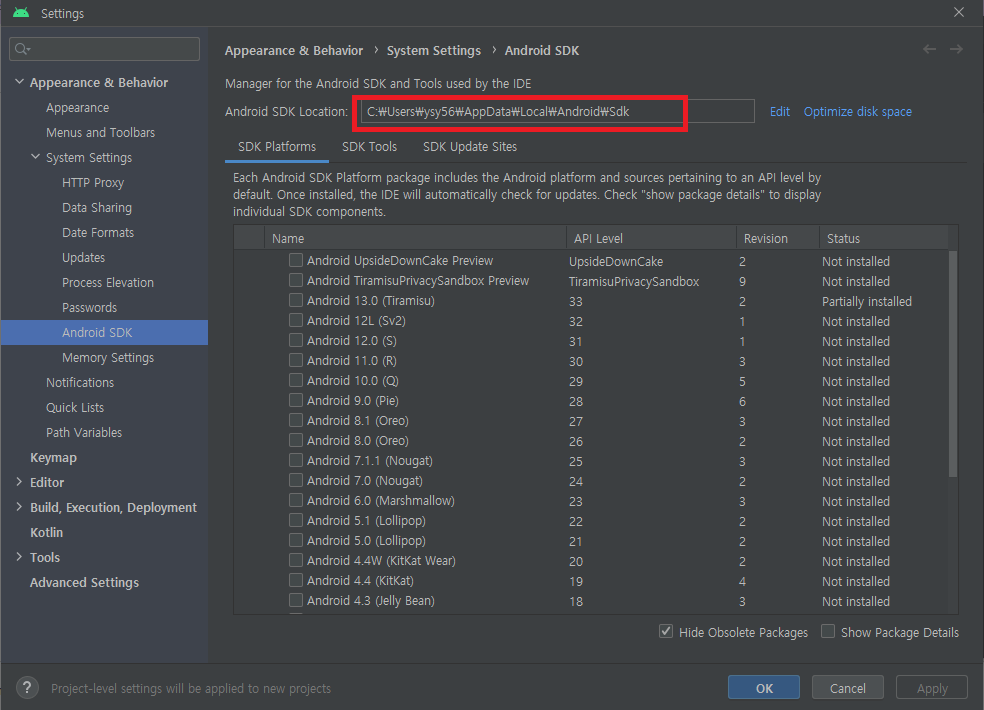This screenshot has width=984, height=710.
Task: Click SDK platforms list scrollbar
Action: pos(953,364)
